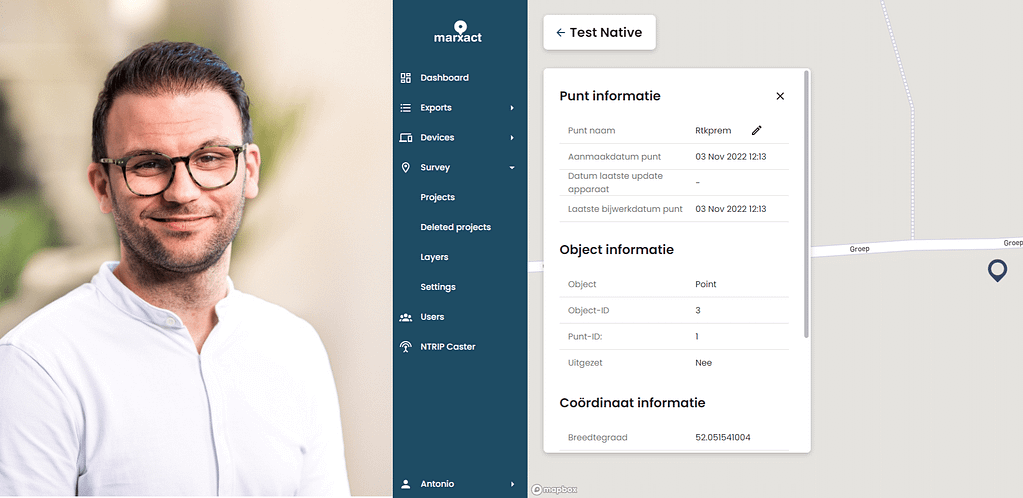Click the Antonio profile icon
This screenshot has width=1023, height=498.
[406, 484]
